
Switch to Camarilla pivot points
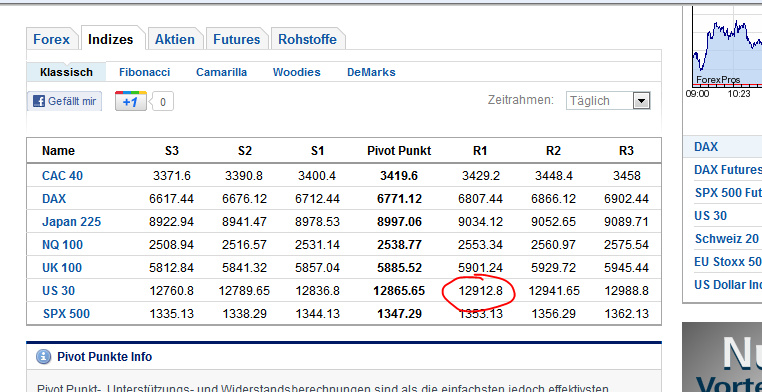click(x=221, y=72)
